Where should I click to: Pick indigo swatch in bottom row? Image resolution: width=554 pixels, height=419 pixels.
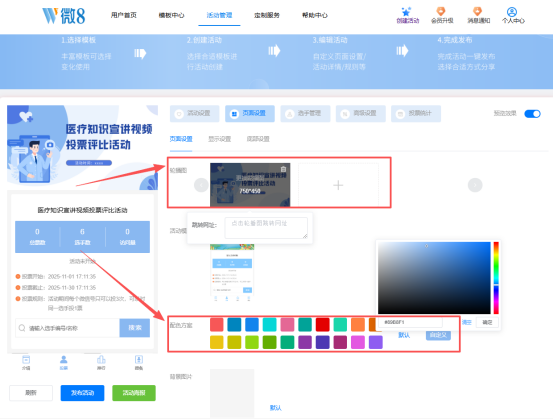point(323,342)
